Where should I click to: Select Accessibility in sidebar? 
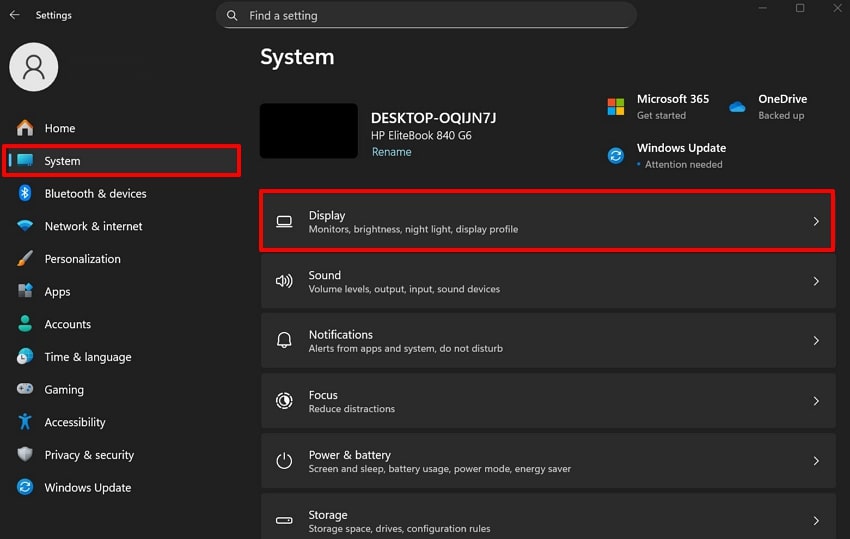point(122,421)
